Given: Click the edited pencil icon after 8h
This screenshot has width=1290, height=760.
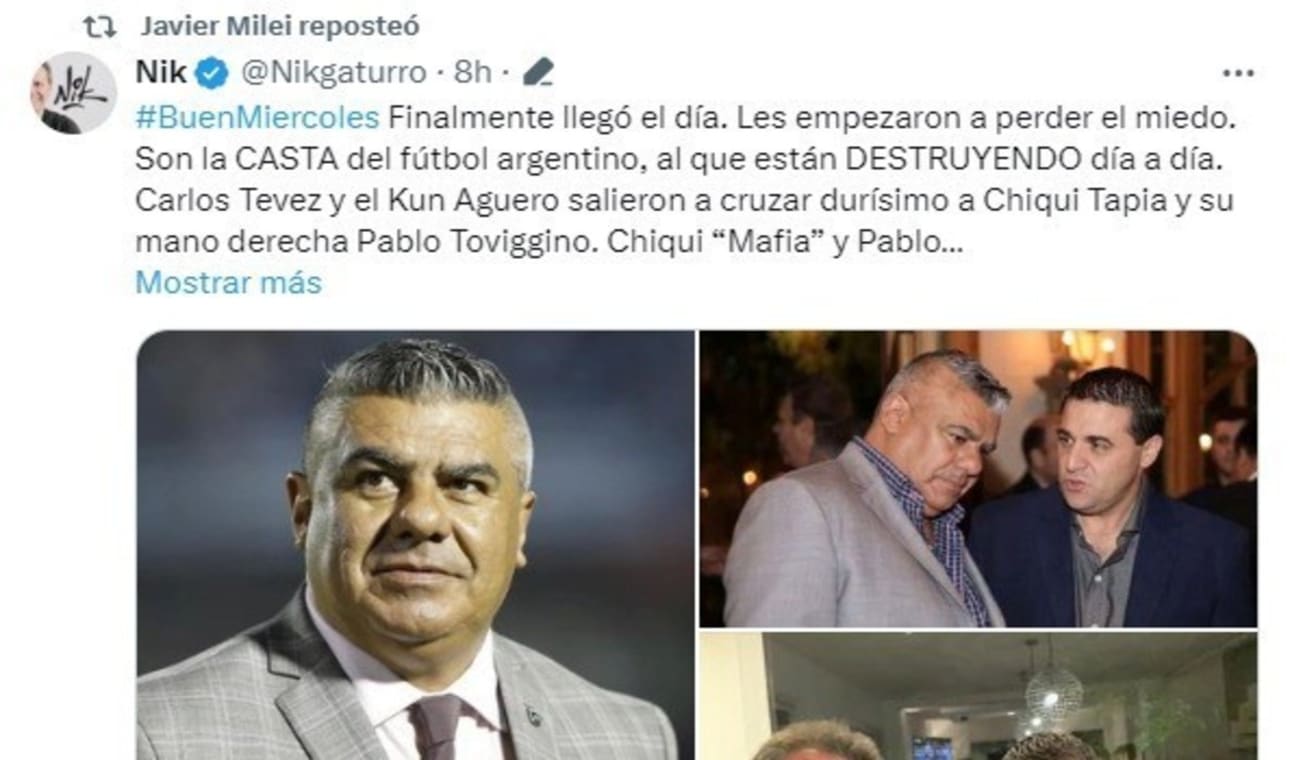Looking at the screenshot, I should click(538, 72).
